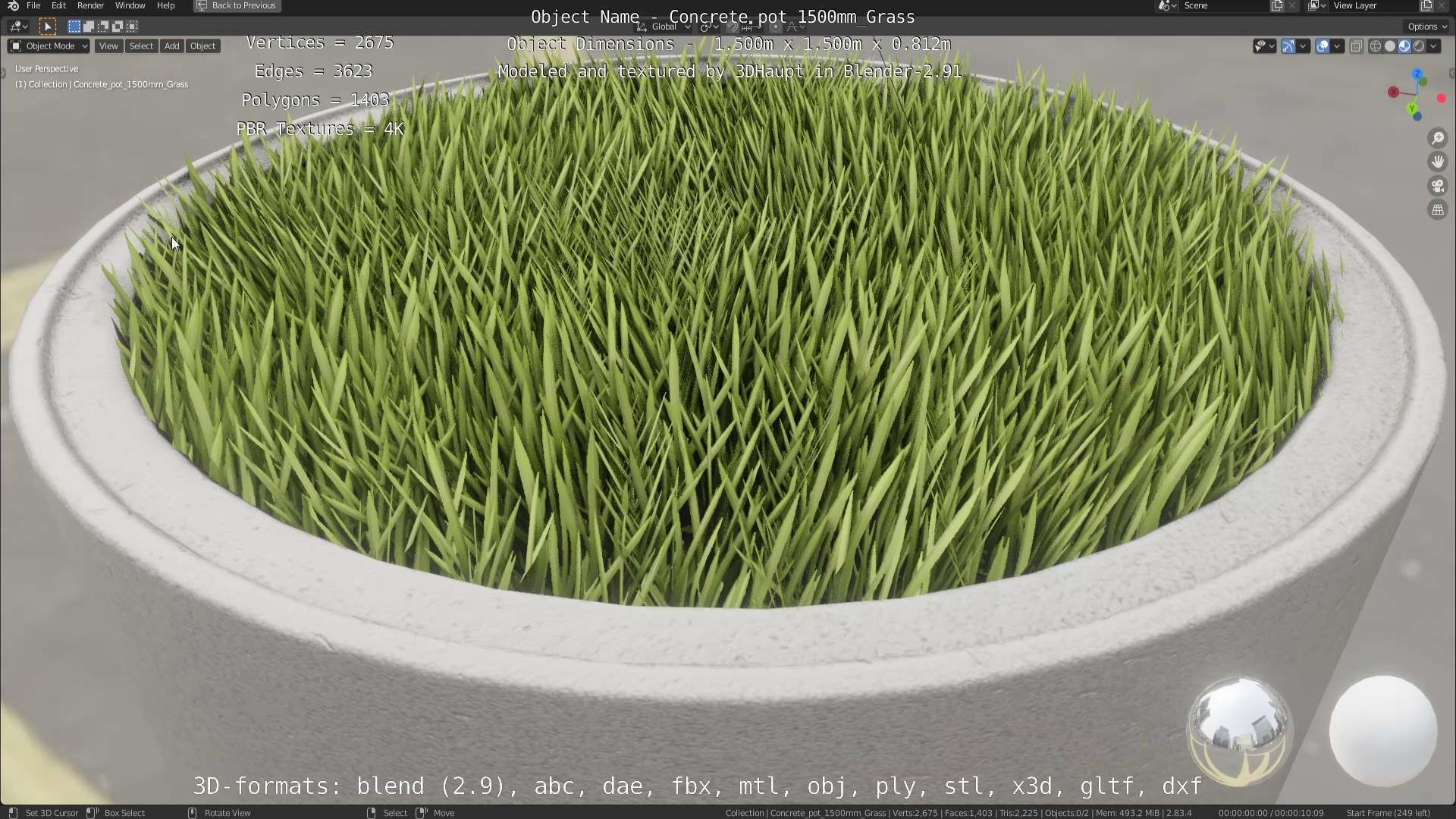Image resolution: width=1456 pixels, height=819 pixels.
Task: Open the viewport Select menu
Action: (141, 46)
